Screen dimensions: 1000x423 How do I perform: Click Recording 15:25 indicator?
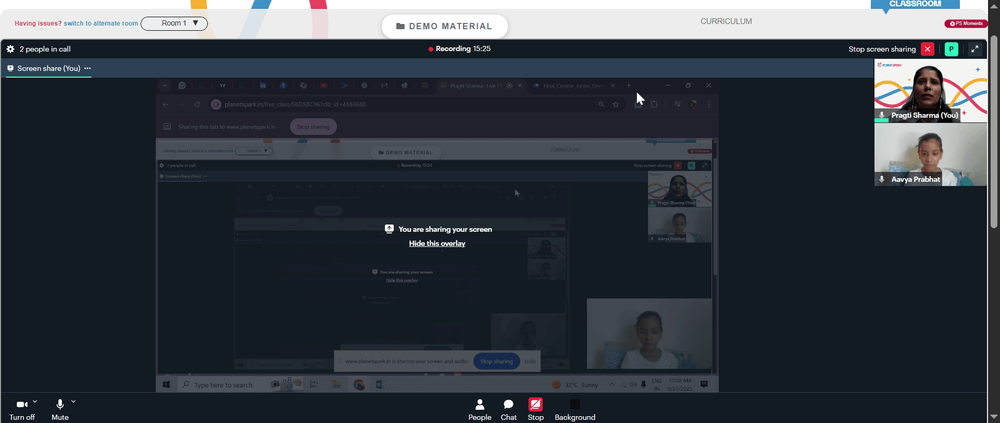pos(459,48)
